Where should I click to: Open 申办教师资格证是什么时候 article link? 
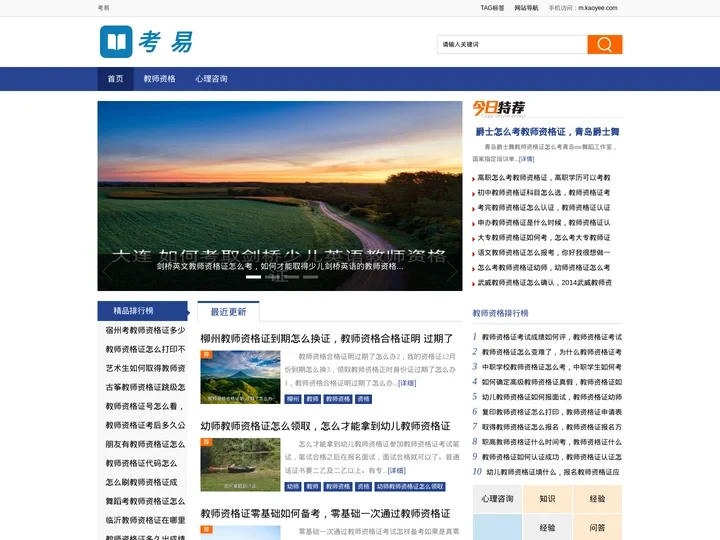tap(544, 223)
